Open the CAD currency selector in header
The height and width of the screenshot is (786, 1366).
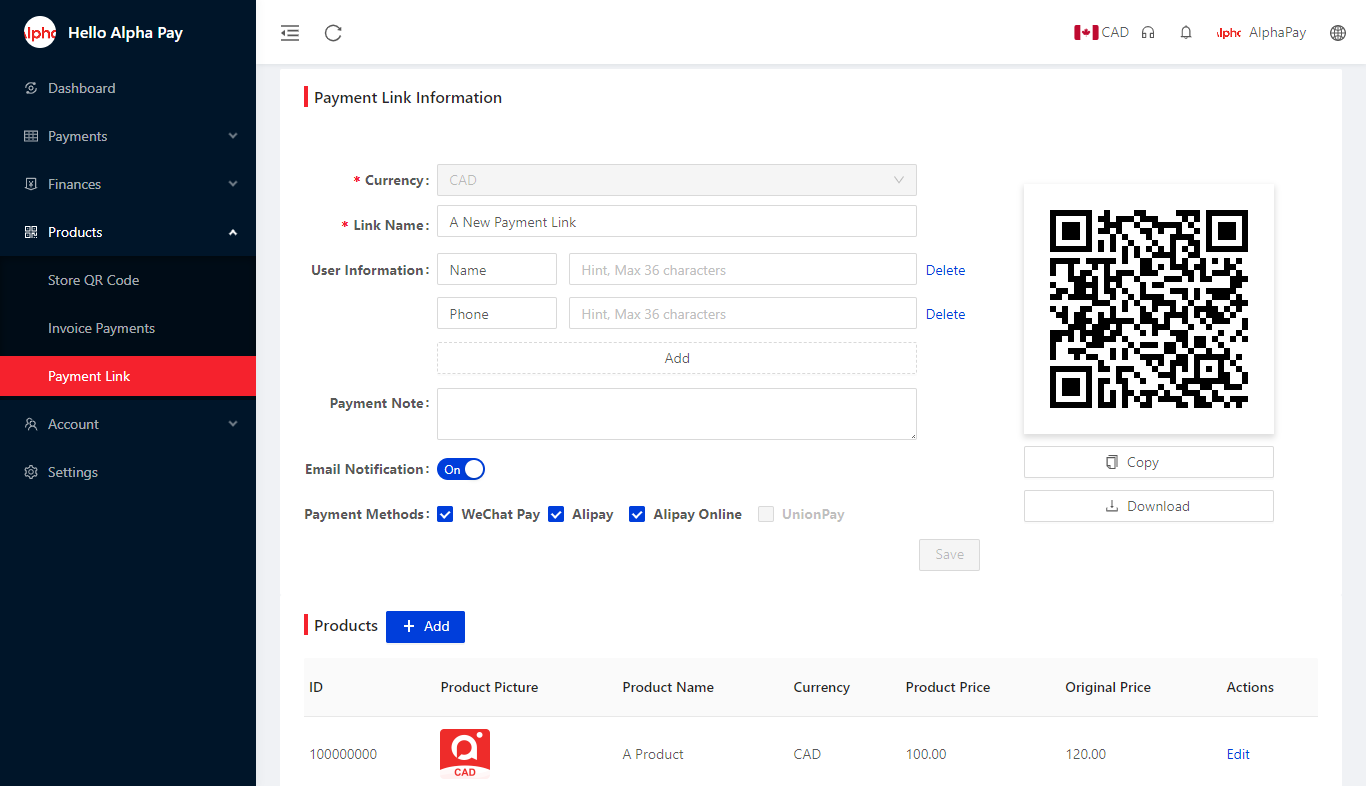1101,33
